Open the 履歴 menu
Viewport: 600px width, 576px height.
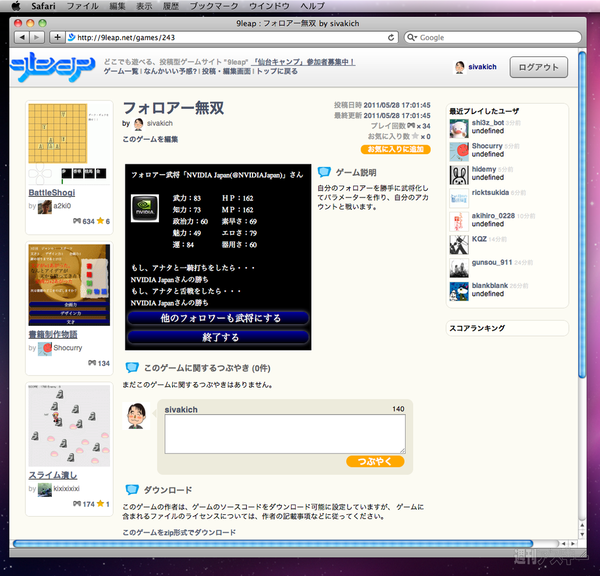171,6
